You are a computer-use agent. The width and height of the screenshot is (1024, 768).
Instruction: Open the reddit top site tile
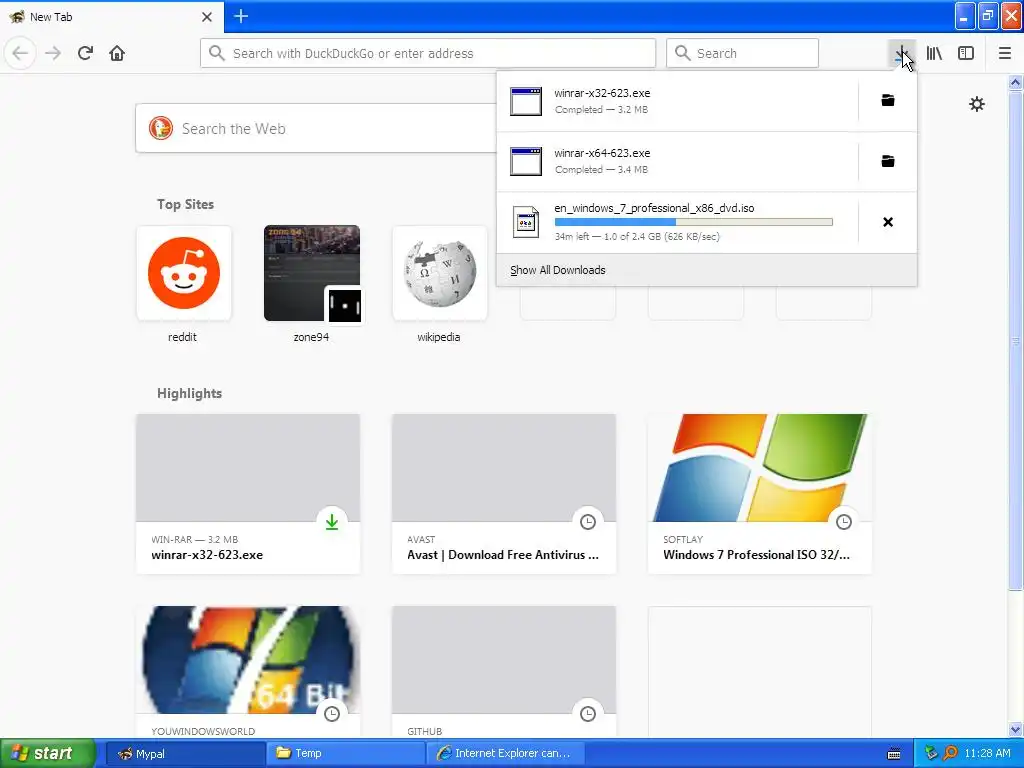point(184,273)
